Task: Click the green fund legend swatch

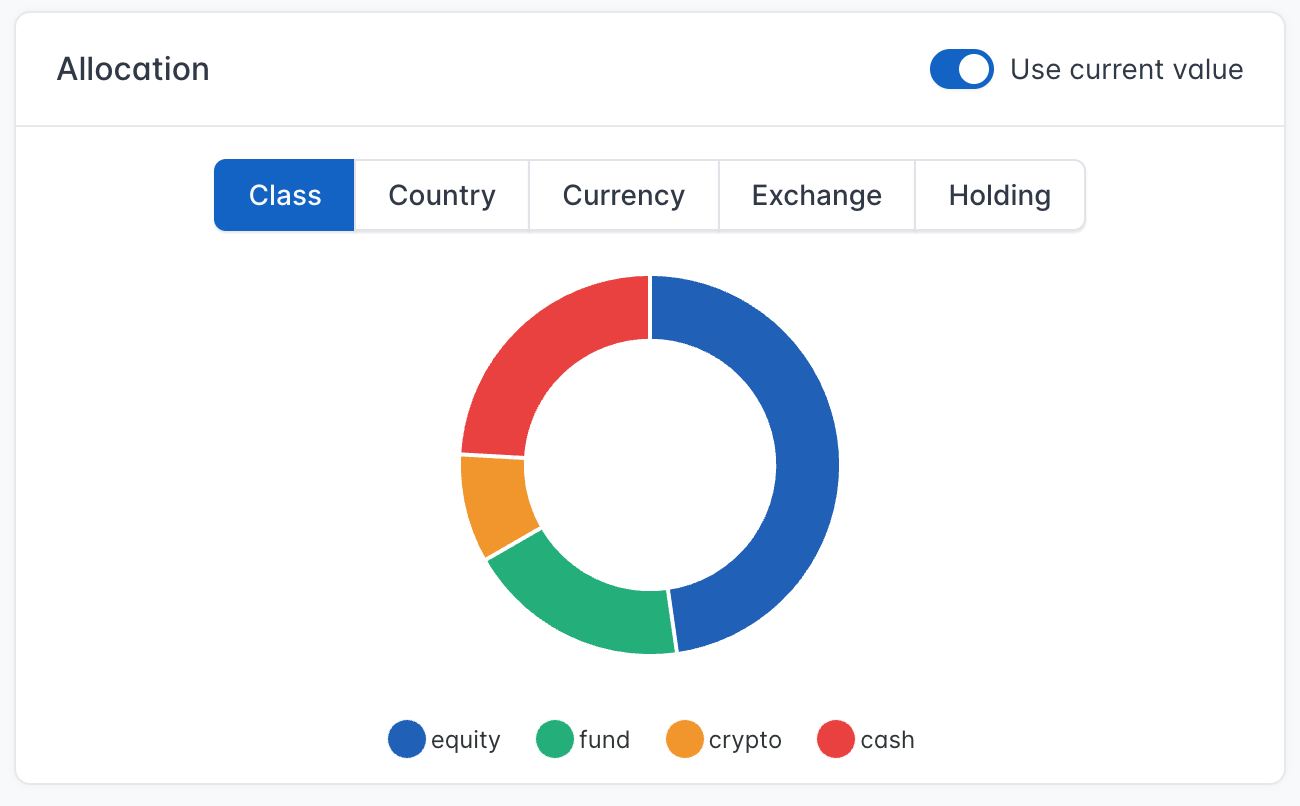Action: pyautogui.click(x=555, y=740)
